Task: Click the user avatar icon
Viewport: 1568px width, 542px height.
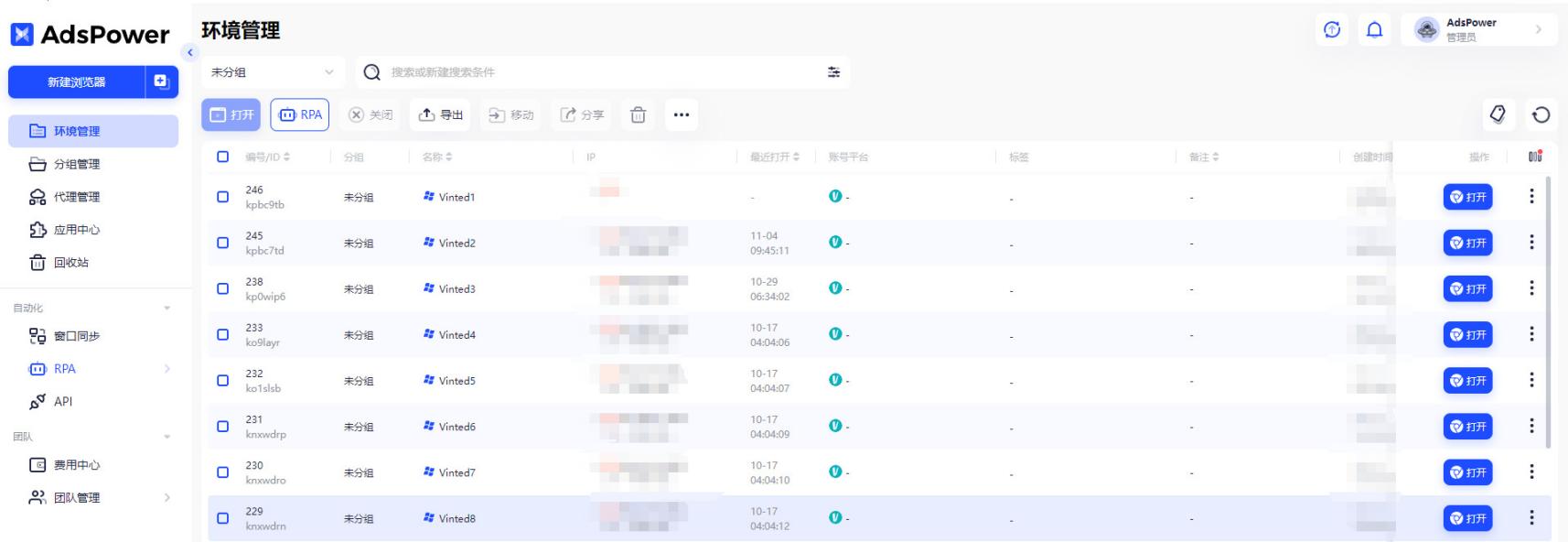Action: click(1426, 30)
